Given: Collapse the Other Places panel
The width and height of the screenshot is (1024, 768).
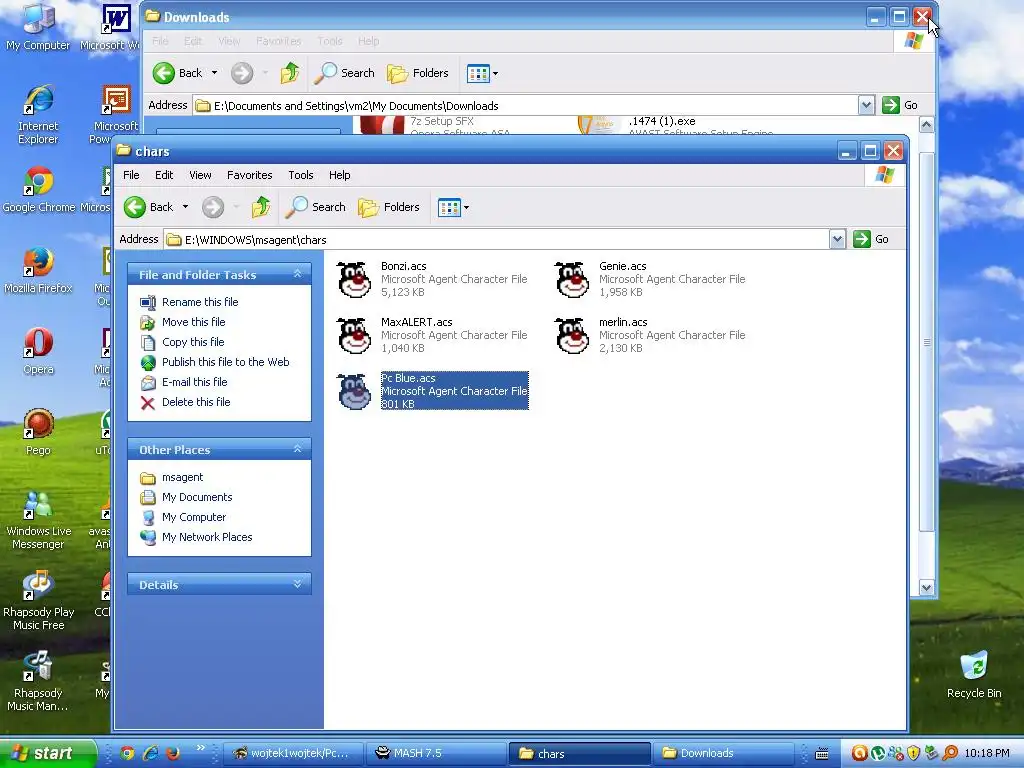Looking at the screenshot, I should [x=297, y=449].
